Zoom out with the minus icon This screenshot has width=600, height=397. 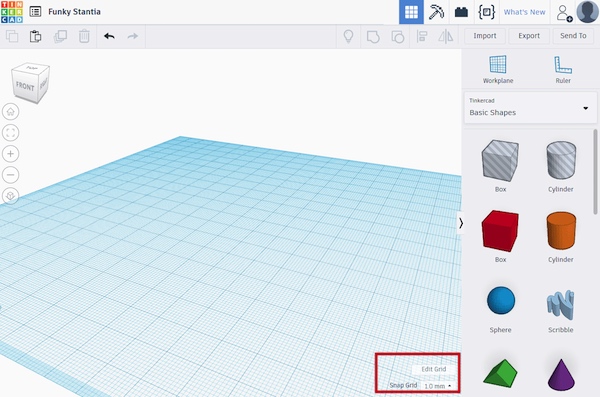coord(11,175)
